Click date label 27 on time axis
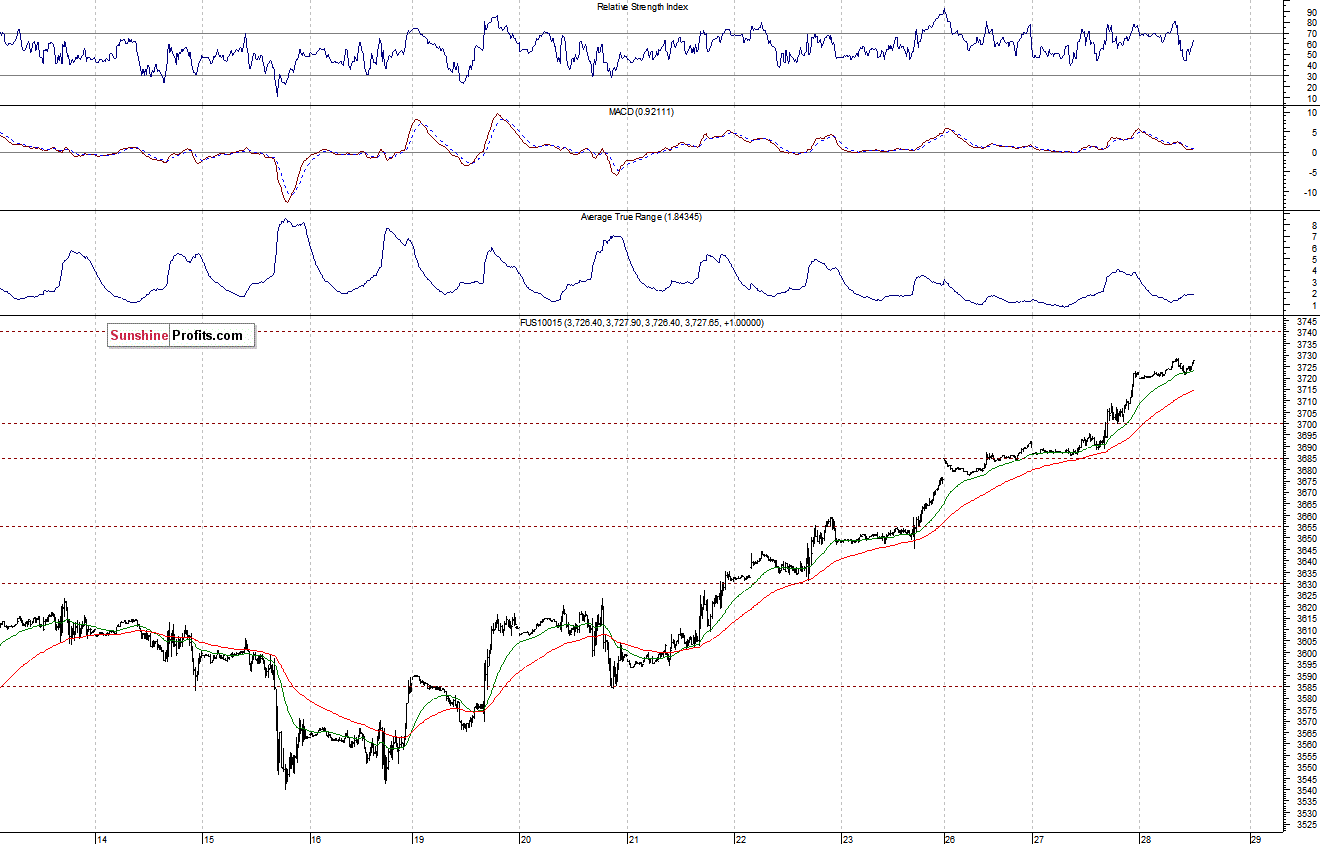This screenshot has width=1320, height=844. 1038,838
